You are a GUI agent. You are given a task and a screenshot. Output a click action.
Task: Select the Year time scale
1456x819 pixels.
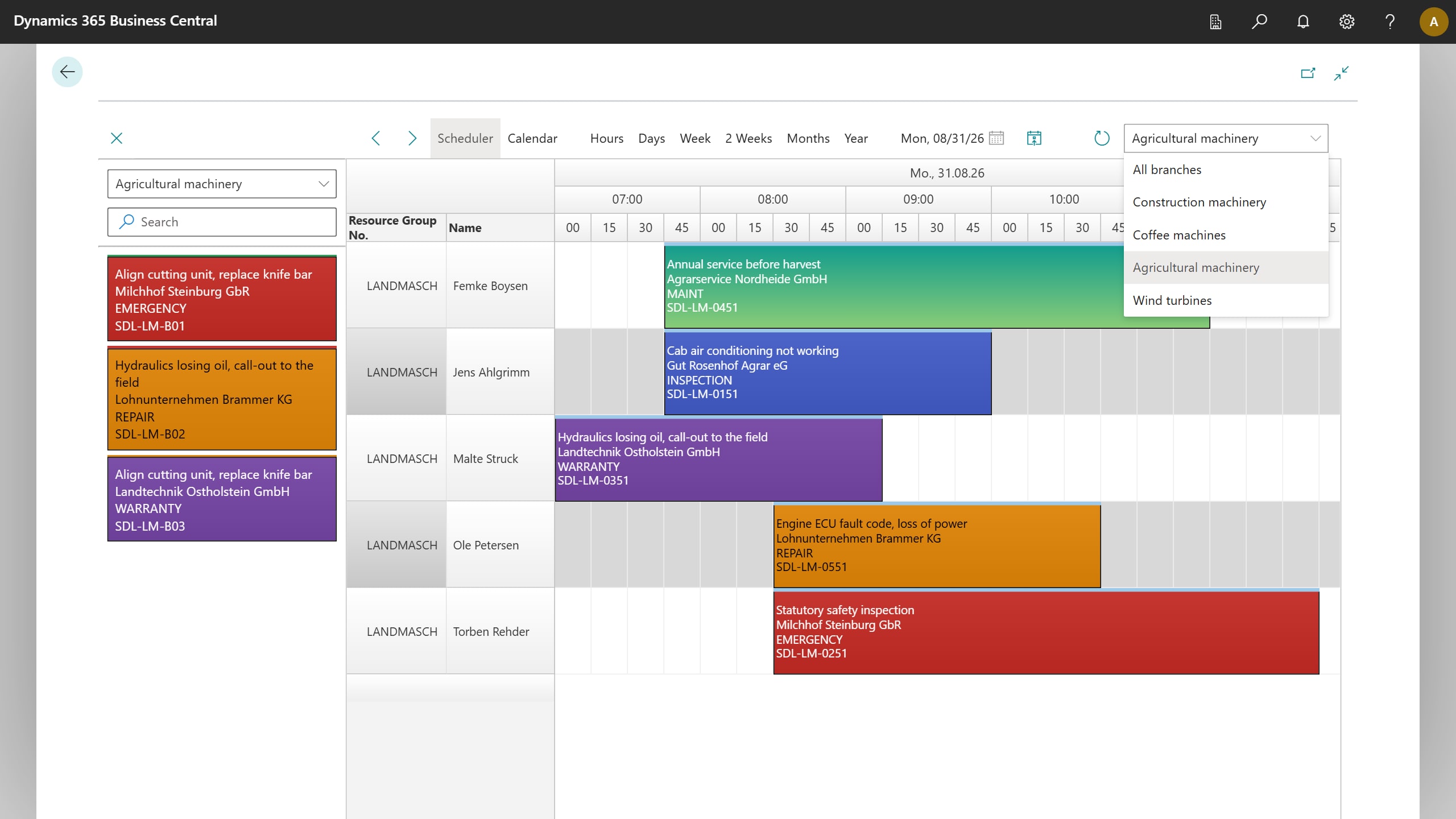856,138
